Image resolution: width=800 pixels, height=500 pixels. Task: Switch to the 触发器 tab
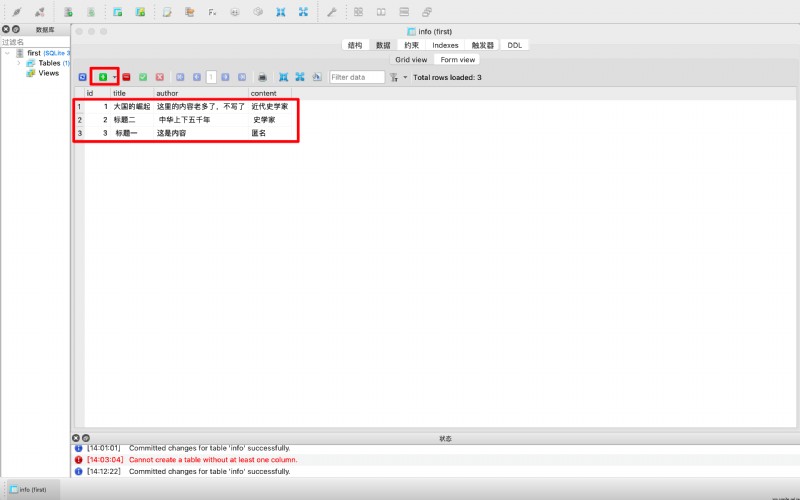(x=483, y=45)
